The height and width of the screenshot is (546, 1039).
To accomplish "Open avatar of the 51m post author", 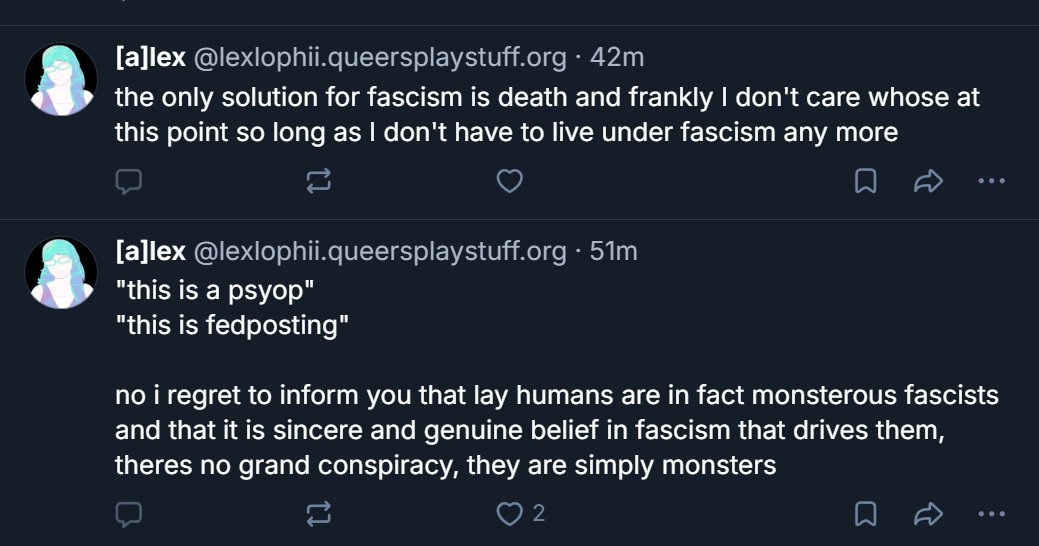I will (61, 273).
